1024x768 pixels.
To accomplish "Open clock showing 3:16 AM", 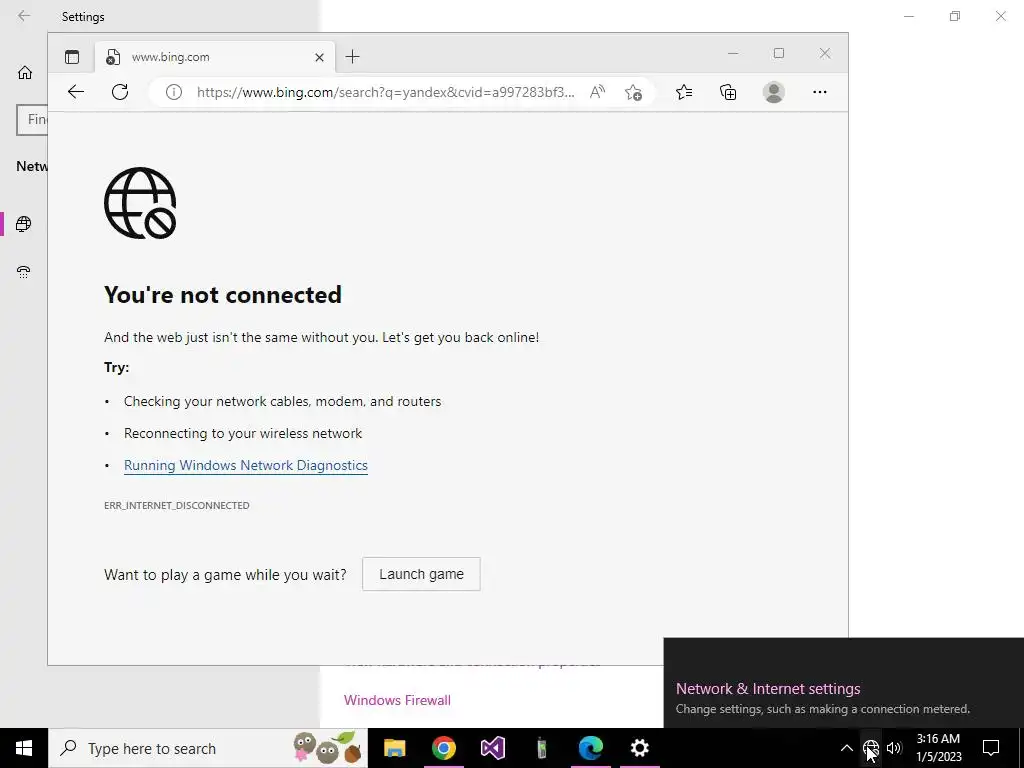I will pos(938,748).
